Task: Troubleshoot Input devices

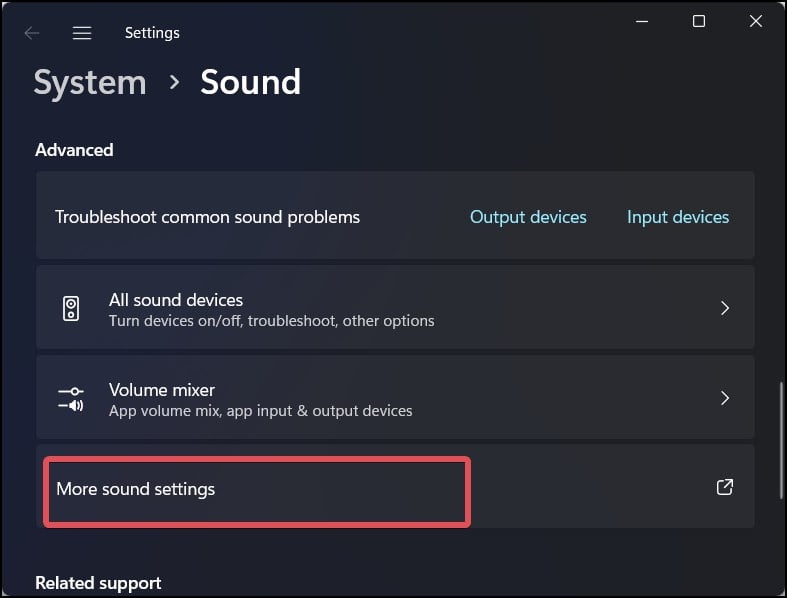Action: click(x=678, y=217)
